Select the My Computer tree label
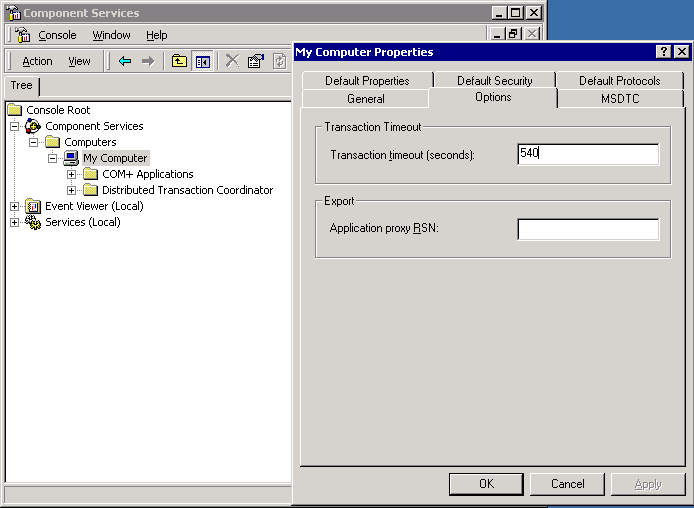The width and height of the screenshot is (694, 508). click(115, 158)
